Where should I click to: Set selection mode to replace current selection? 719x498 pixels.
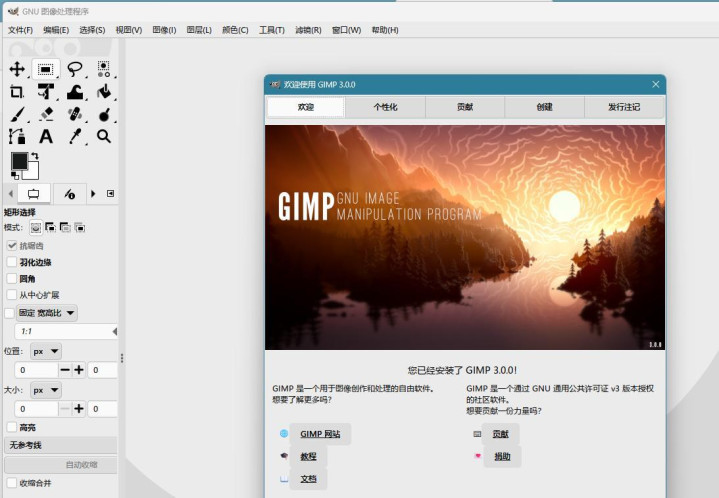(x=36, y=227)
